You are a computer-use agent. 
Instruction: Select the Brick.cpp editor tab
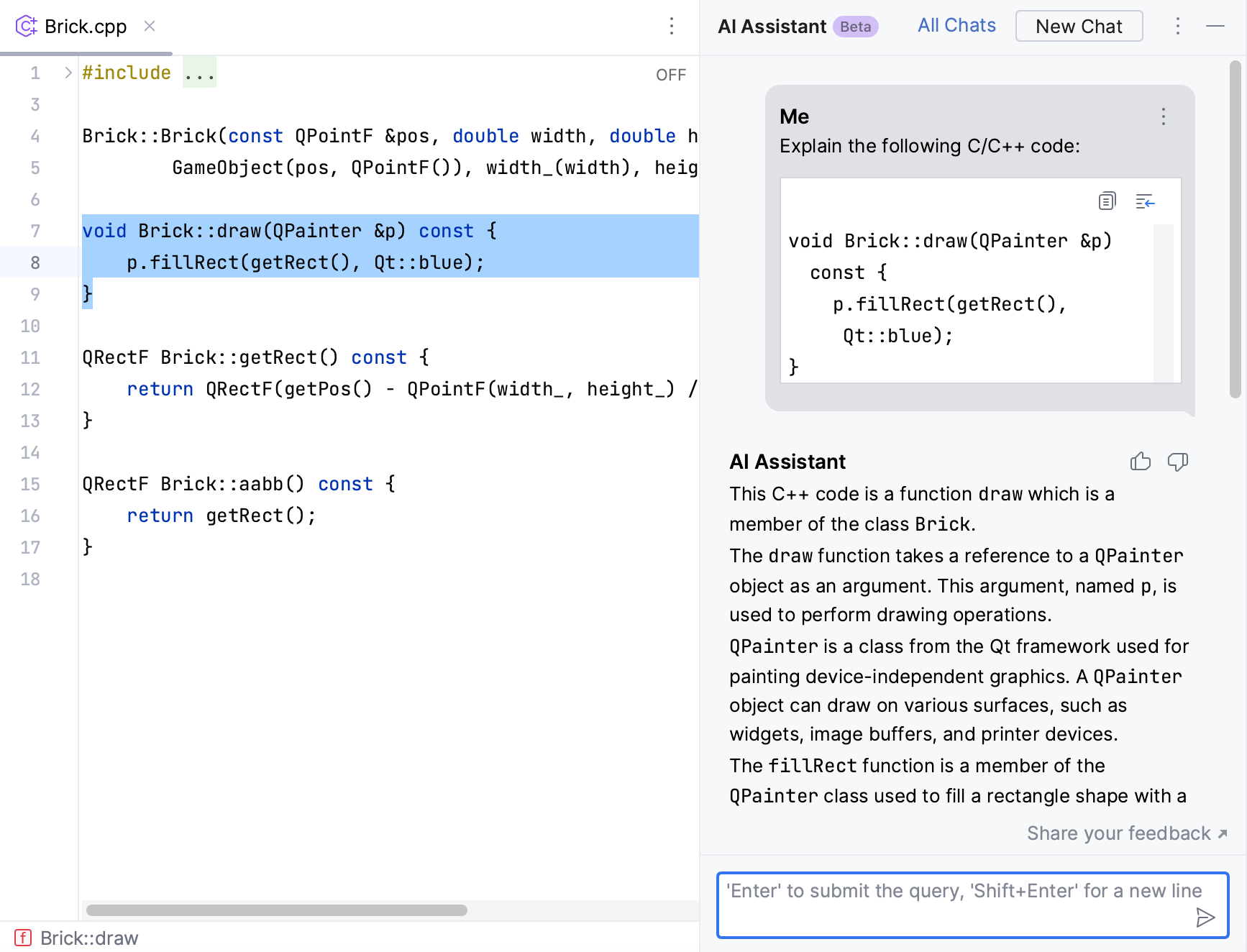click(x=86, y=26)
